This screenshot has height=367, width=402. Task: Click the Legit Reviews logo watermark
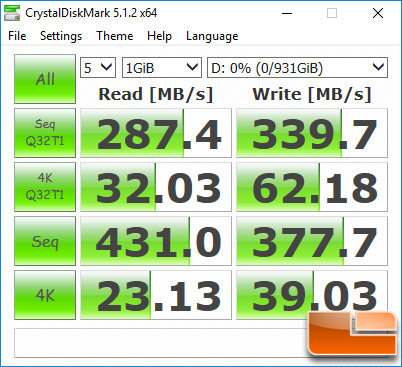(x=353, y=334)
